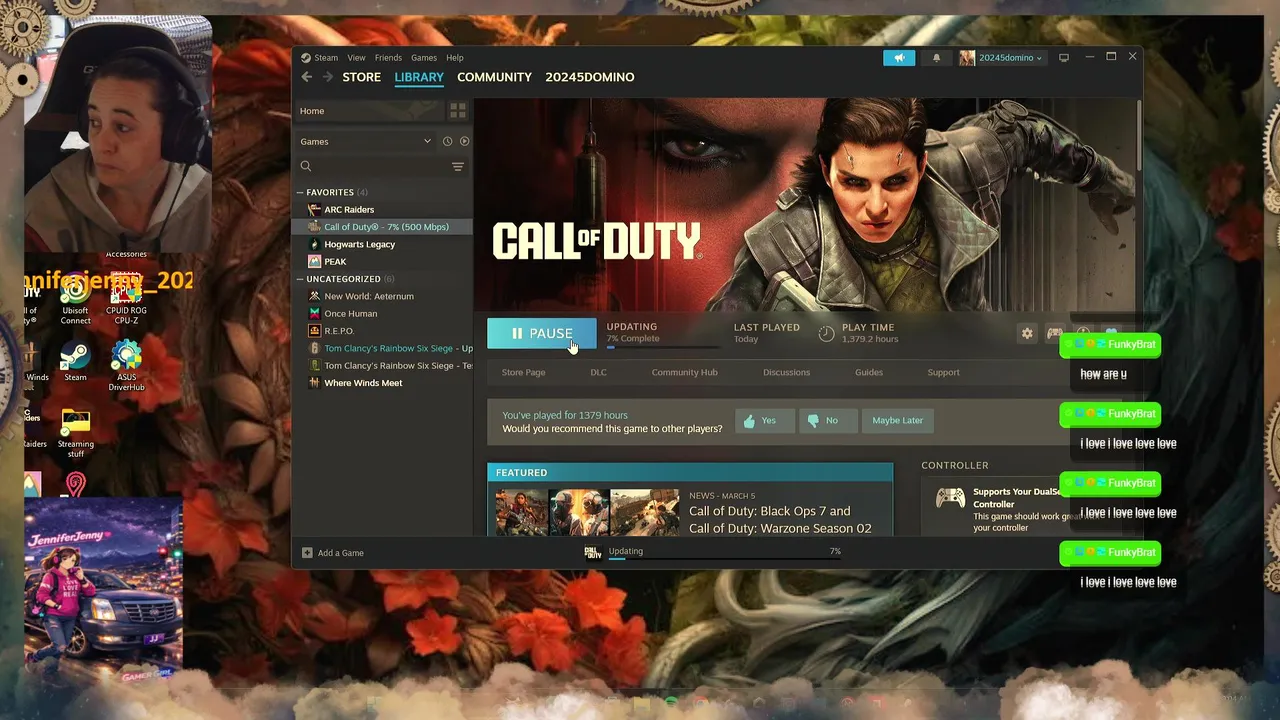This screenshot has height=720, width=1280.
Task: Open Steam desktop shortcut
Action: point(75,362)
